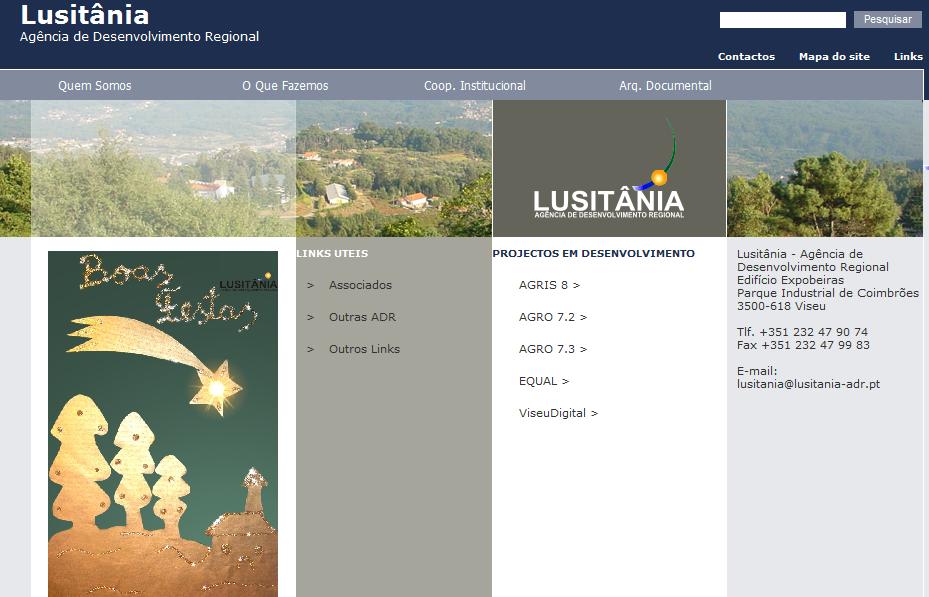Open the Outros Links item

364,349
